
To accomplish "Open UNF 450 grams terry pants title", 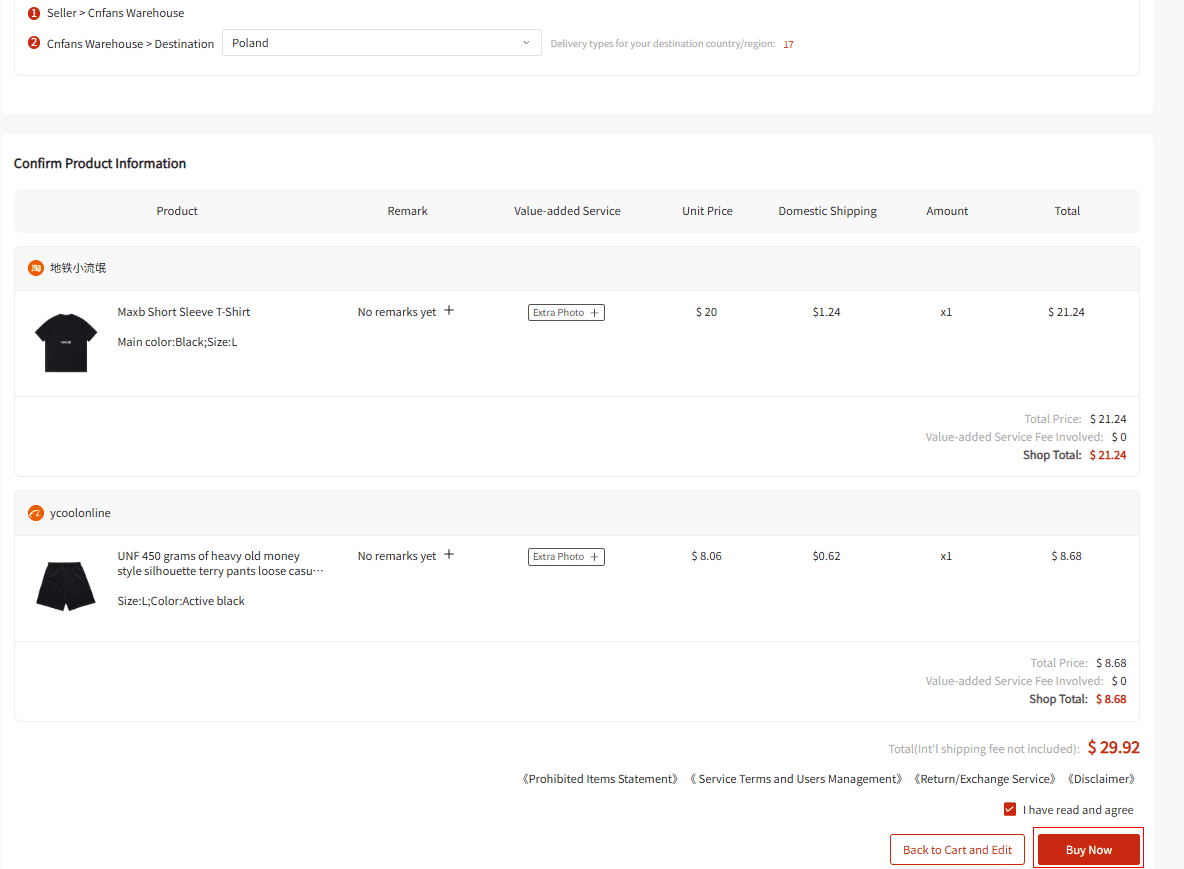I will pos(220,563).
